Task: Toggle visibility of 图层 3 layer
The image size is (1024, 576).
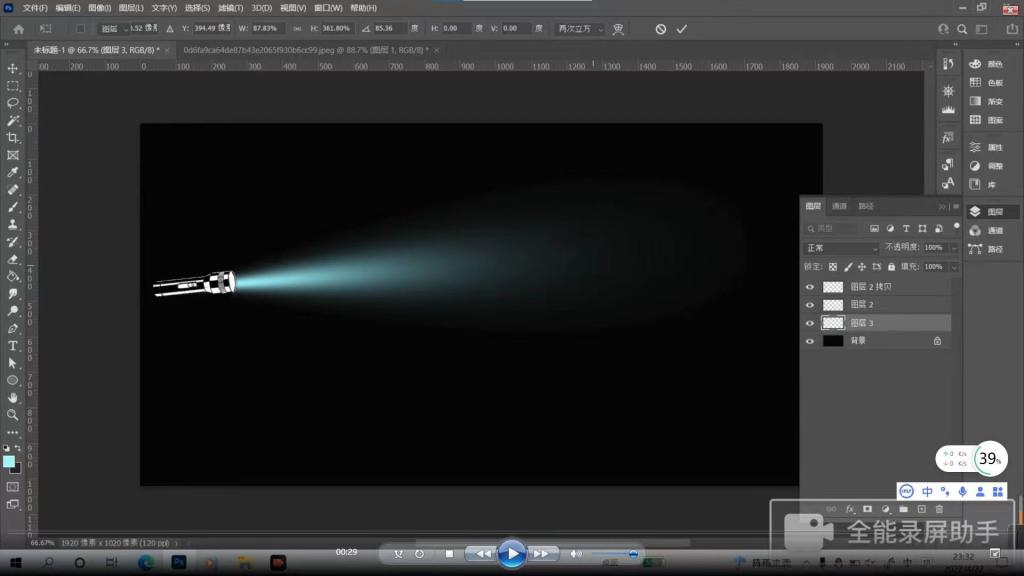Action: coord(810,323)
